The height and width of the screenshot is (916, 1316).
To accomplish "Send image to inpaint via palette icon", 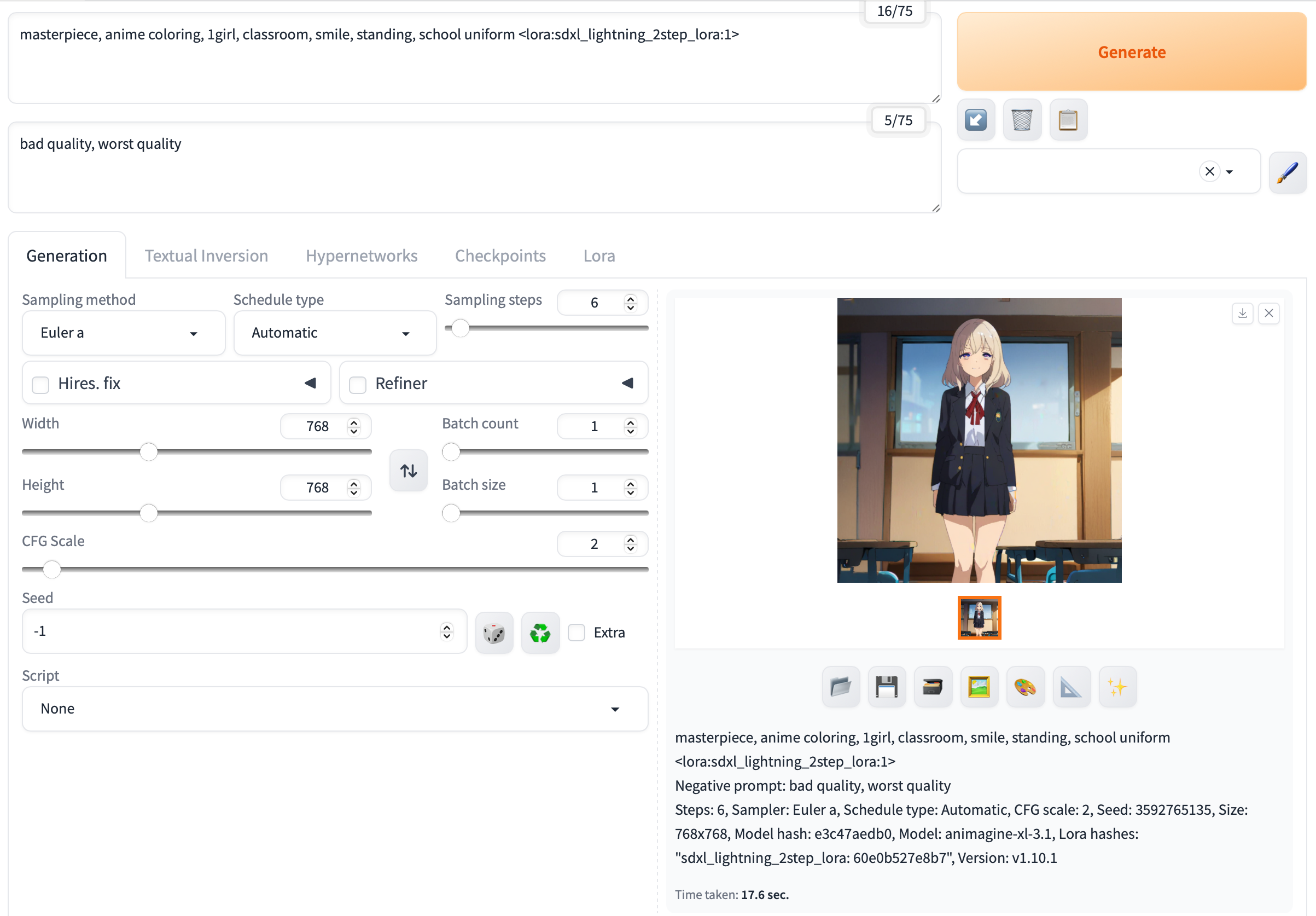I will [1025, 687].
